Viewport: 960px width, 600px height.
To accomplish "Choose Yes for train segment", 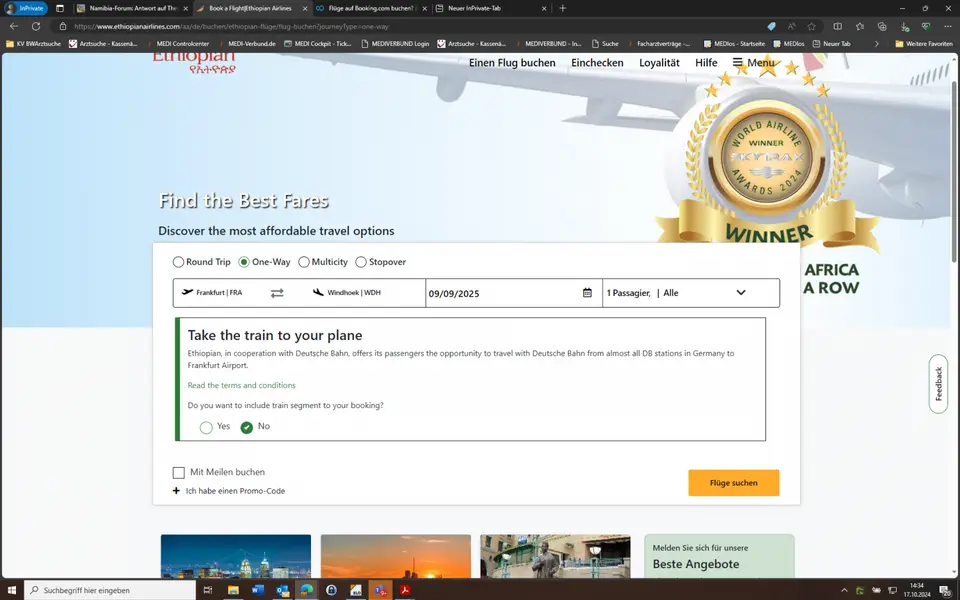I will point(206,427).
